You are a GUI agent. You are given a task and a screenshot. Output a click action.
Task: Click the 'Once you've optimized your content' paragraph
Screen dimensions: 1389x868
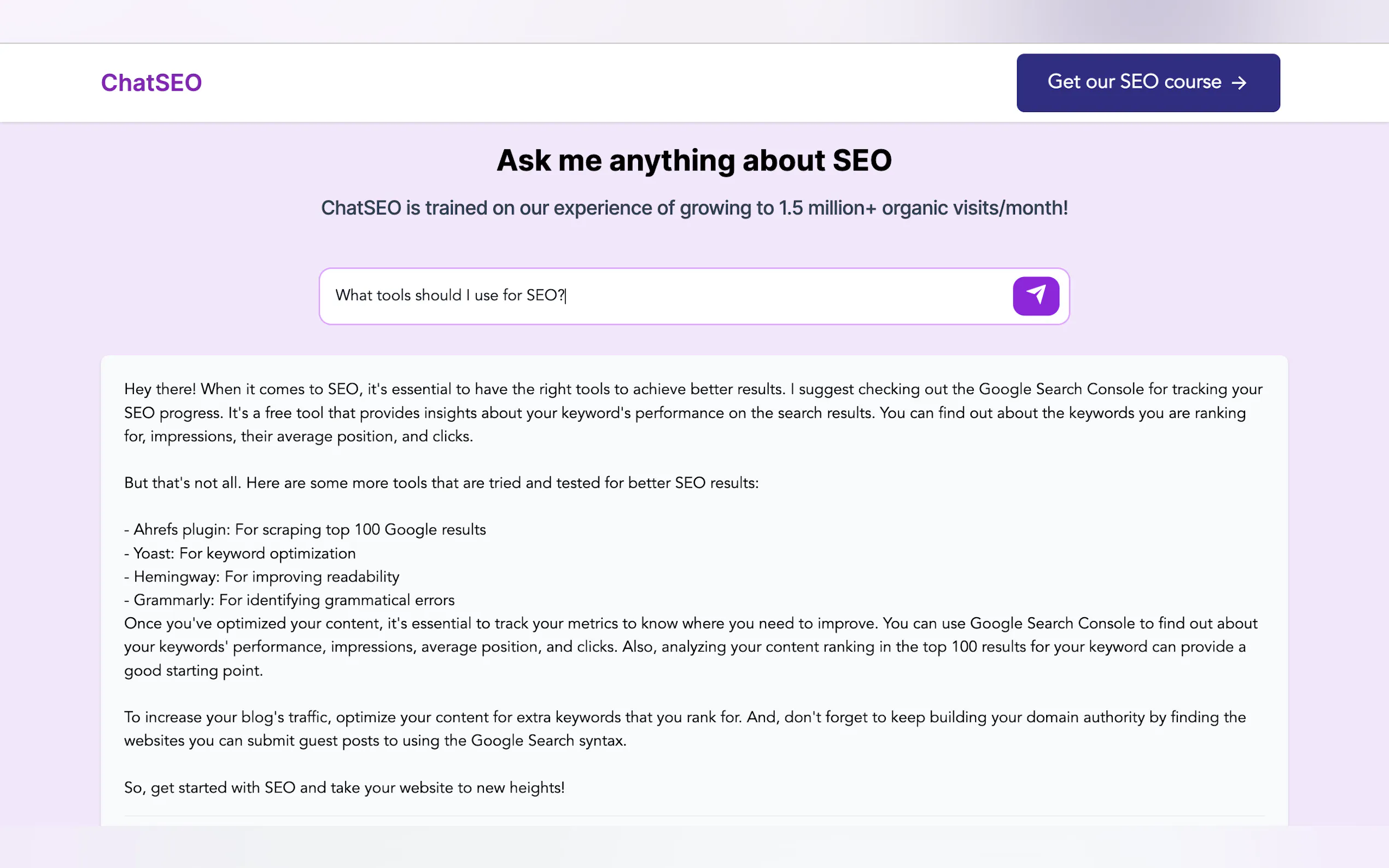[689, 647]
